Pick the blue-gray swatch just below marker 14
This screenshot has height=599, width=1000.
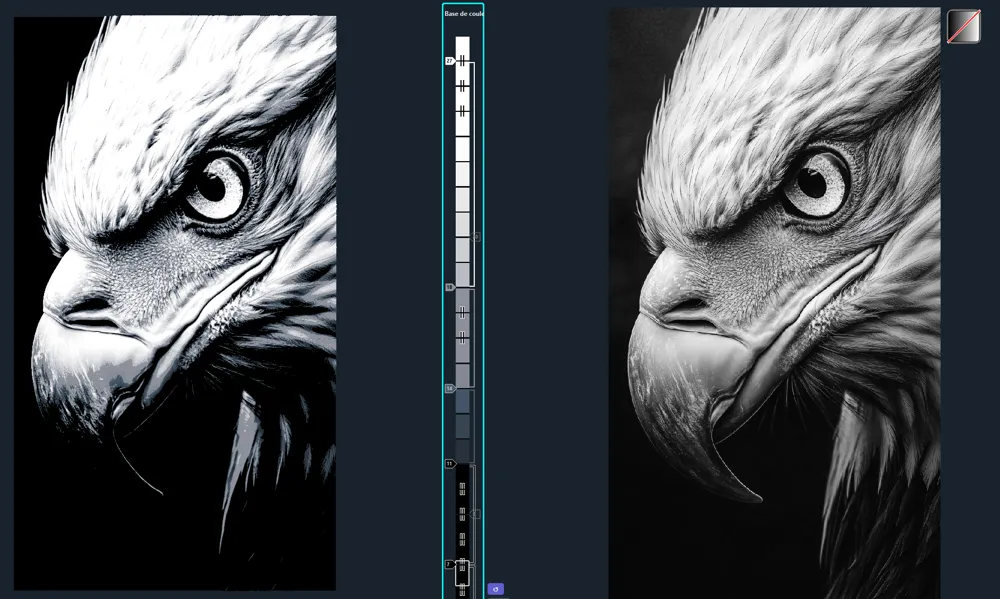point(462,402)
